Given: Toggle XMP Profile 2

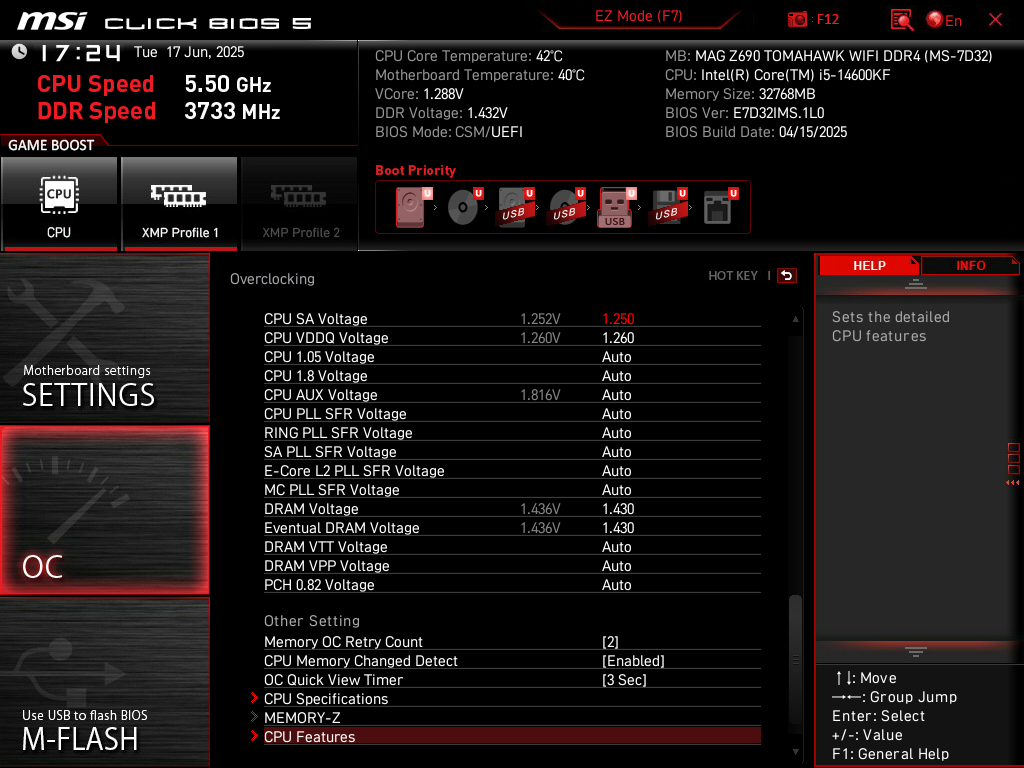Looking at the screenshot, I should [300, 204].
